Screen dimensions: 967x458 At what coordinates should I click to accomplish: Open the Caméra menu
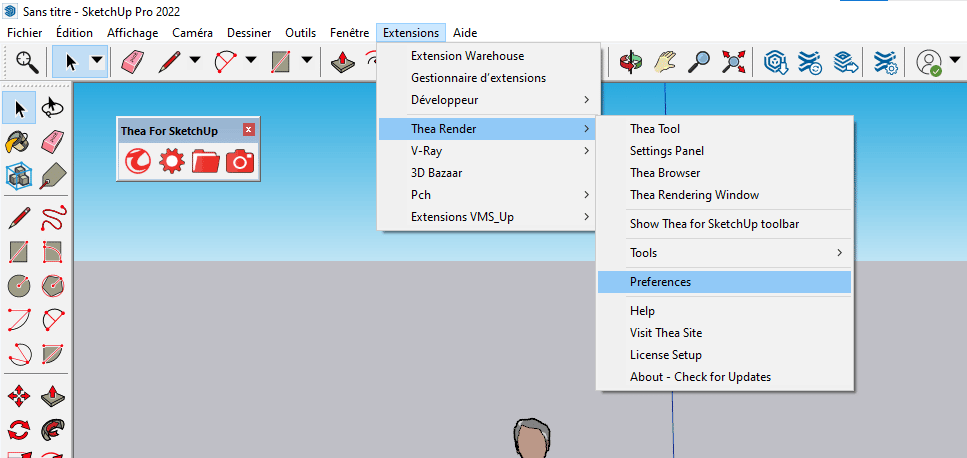[x=192, y=33]
